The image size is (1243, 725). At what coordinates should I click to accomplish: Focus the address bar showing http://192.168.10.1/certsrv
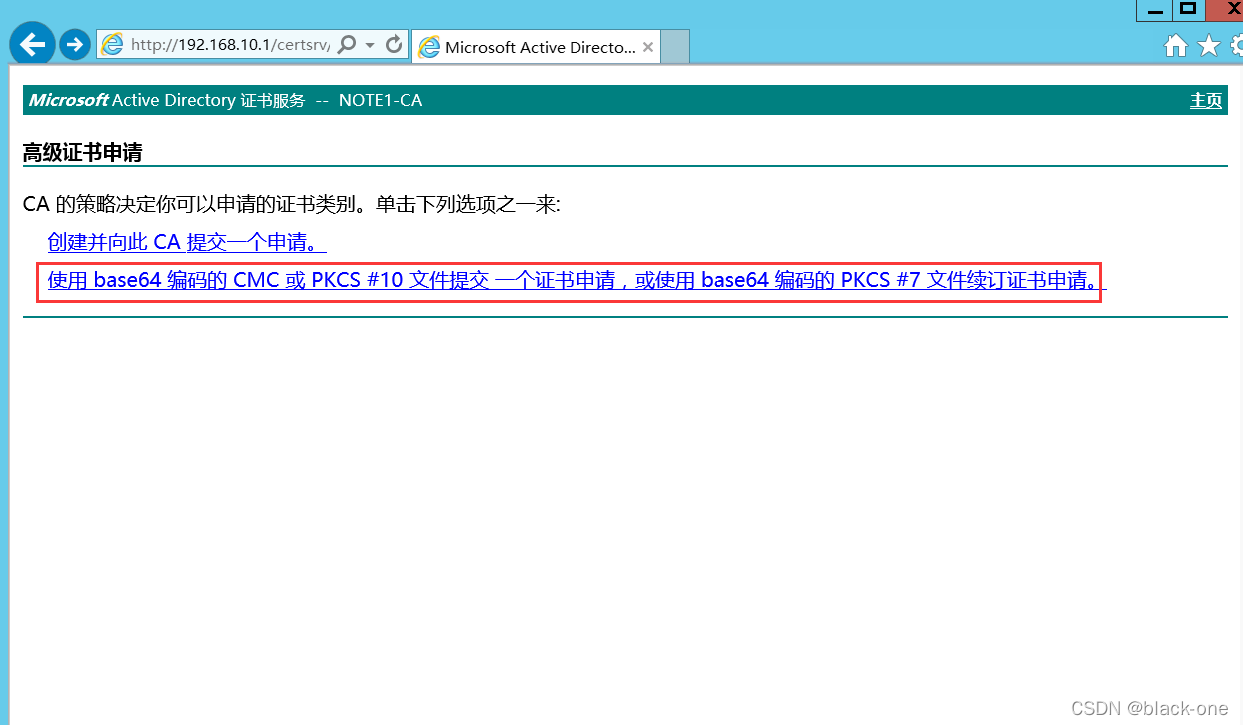coord(229,45)
